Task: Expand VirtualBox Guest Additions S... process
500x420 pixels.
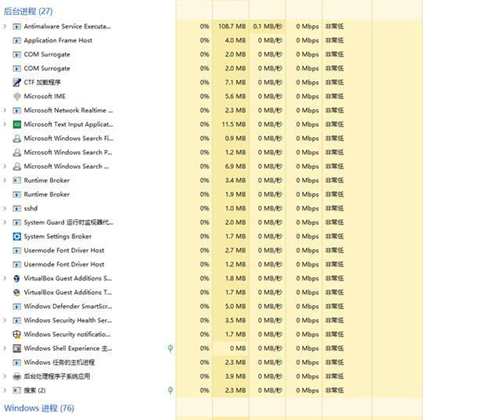Action: click(x=5, y=278)
